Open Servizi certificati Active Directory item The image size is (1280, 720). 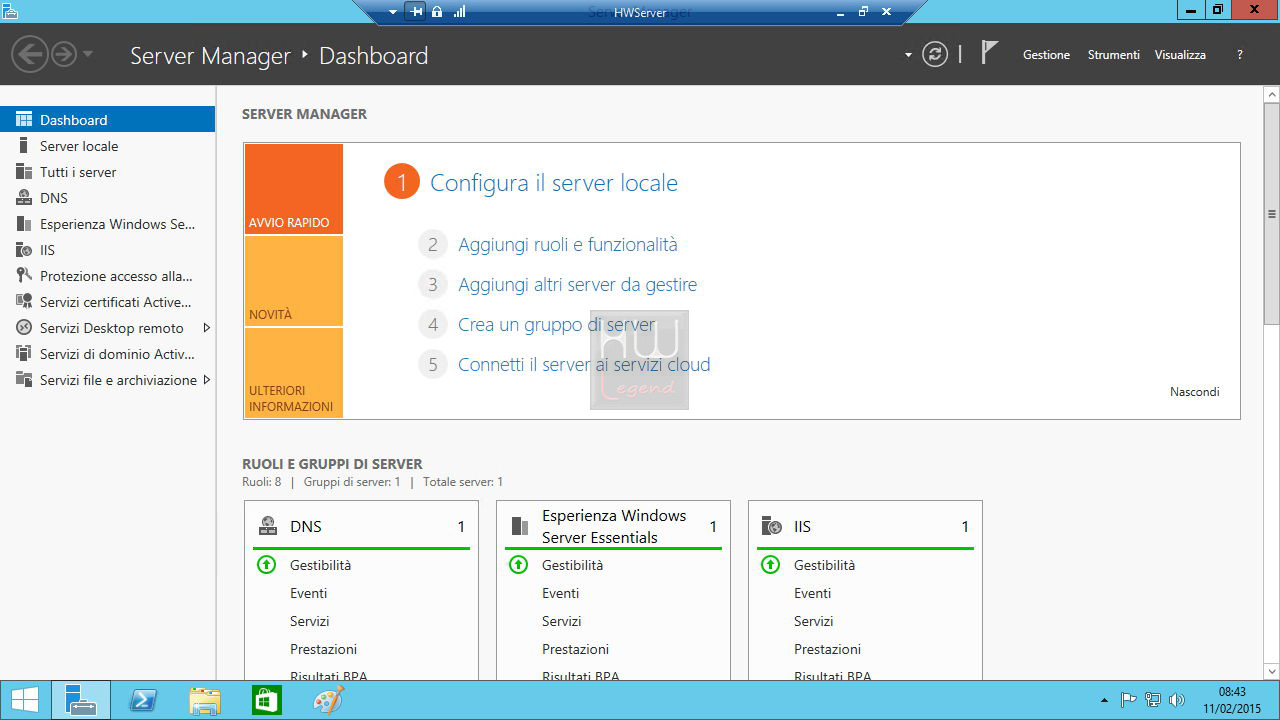tap(107, 302)
